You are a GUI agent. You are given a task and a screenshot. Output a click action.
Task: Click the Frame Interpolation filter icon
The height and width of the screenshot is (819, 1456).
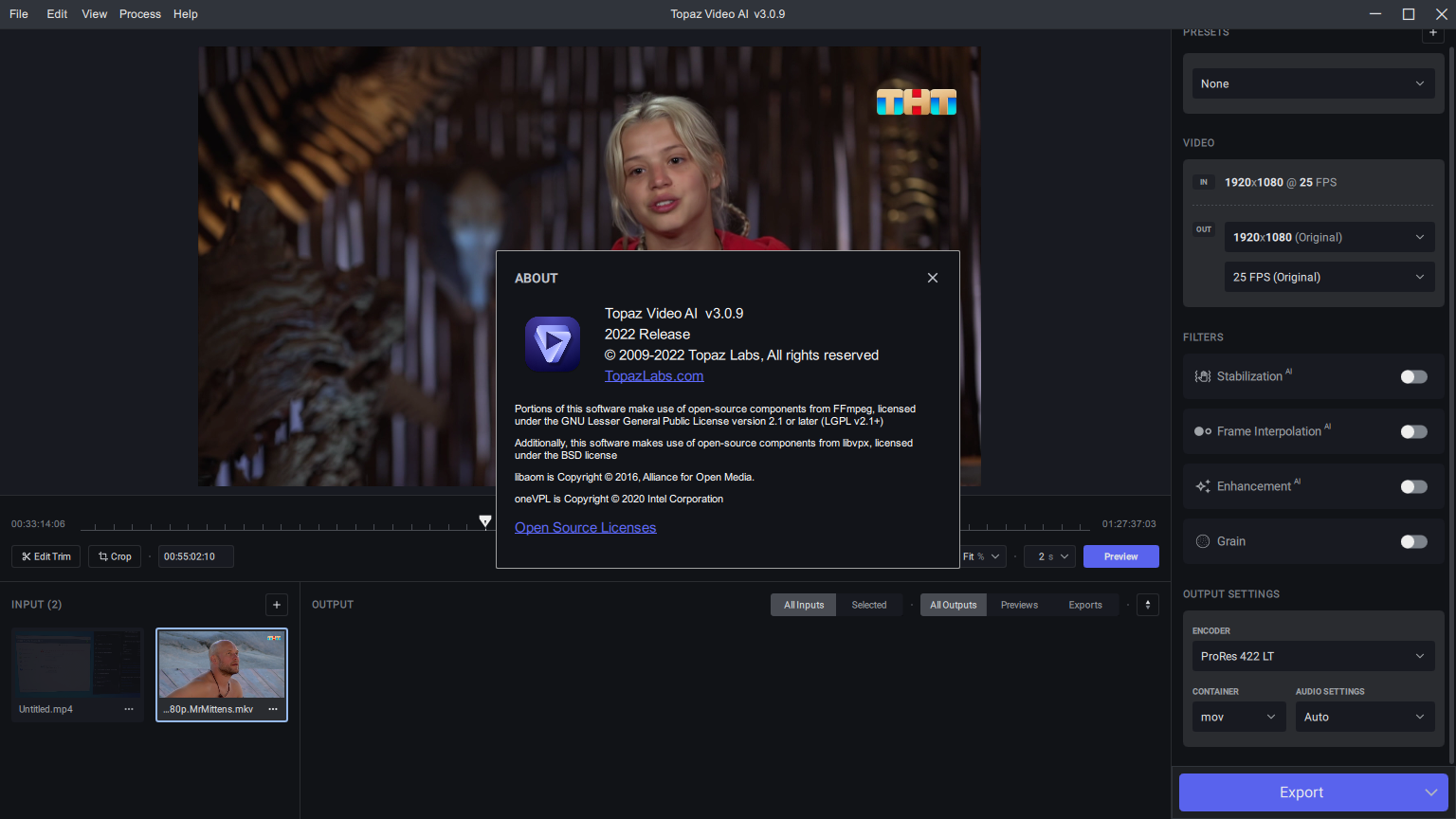1203,431
